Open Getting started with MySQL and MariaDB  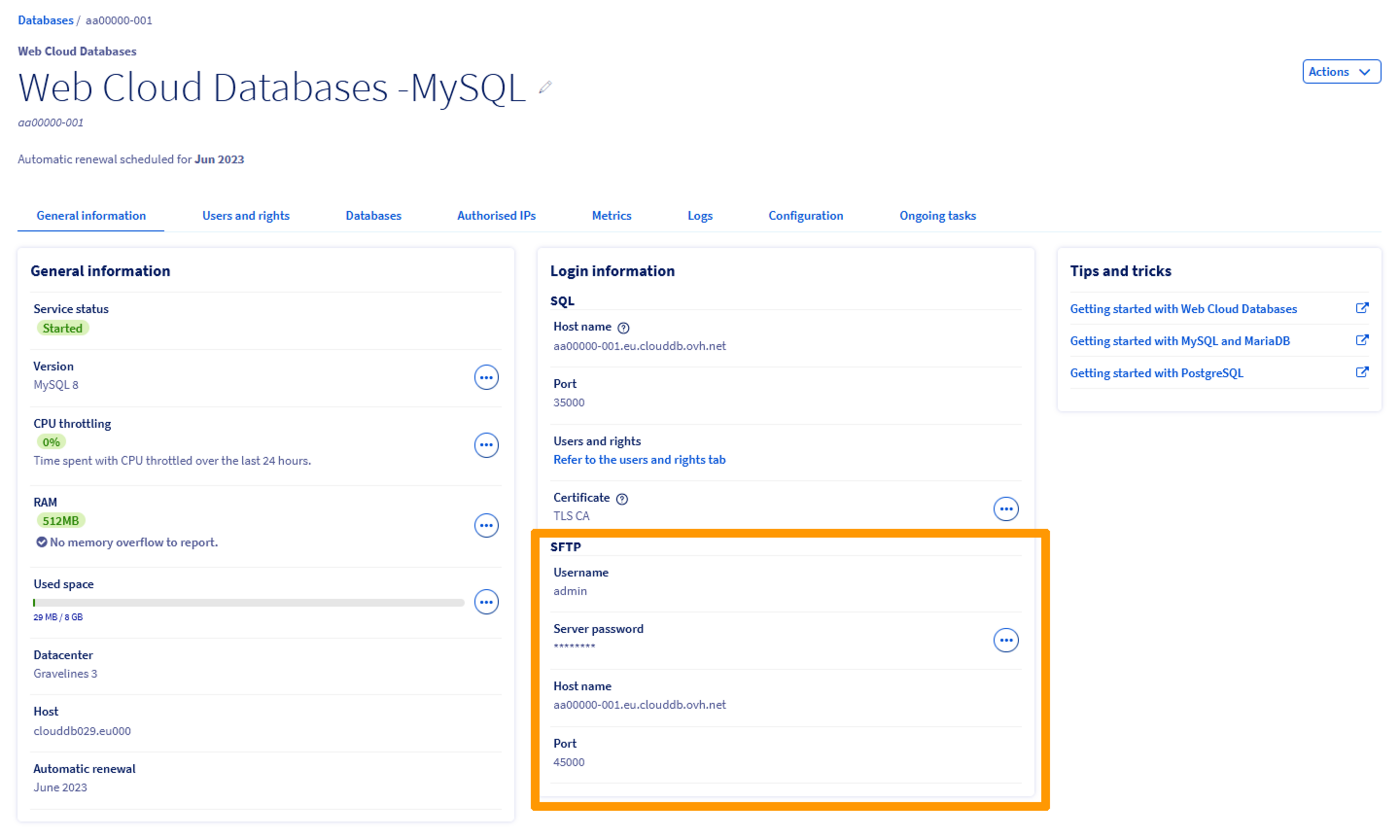[1180, 340]
